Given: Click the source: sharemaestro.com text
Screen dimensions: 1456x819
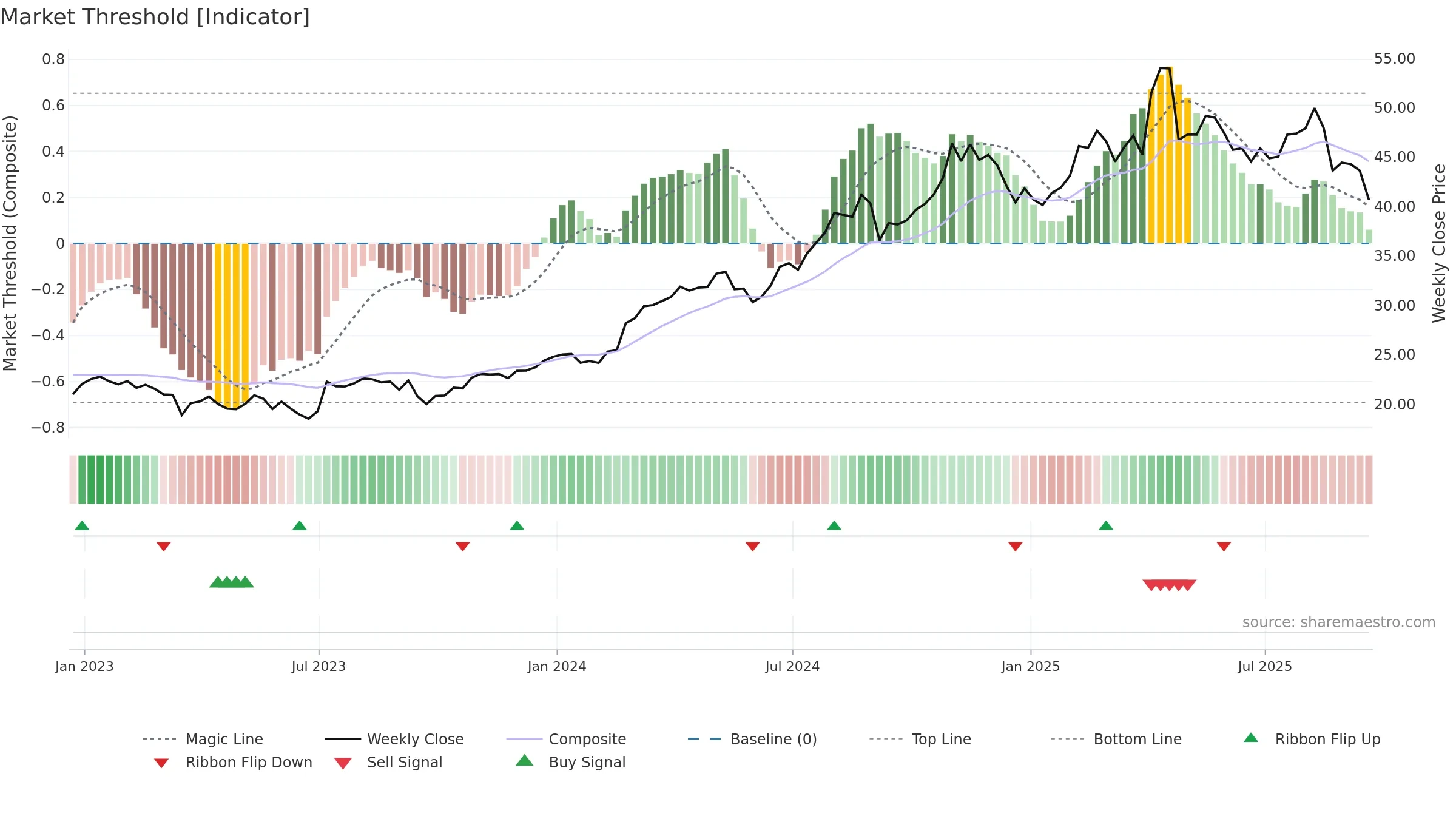Looking at the screenshot, I should (1339, 622).
